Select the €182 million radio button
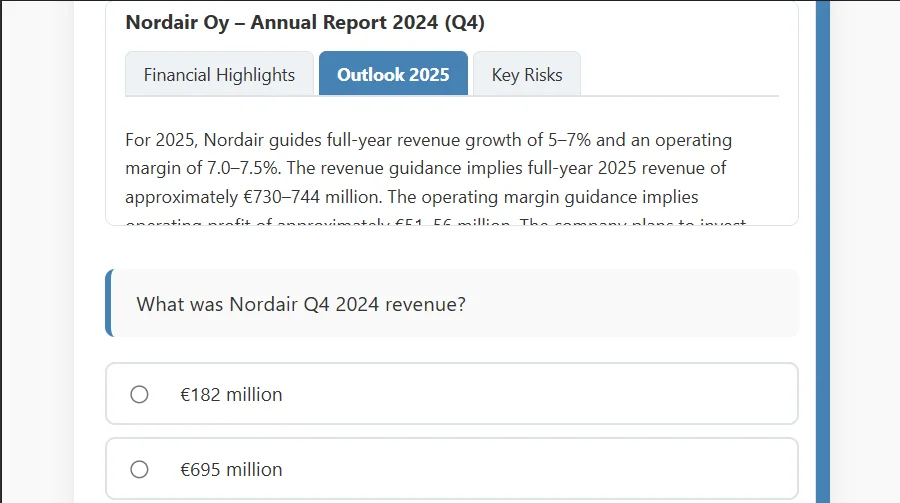The height and width of the screenshot is (503, 900). 139,394
